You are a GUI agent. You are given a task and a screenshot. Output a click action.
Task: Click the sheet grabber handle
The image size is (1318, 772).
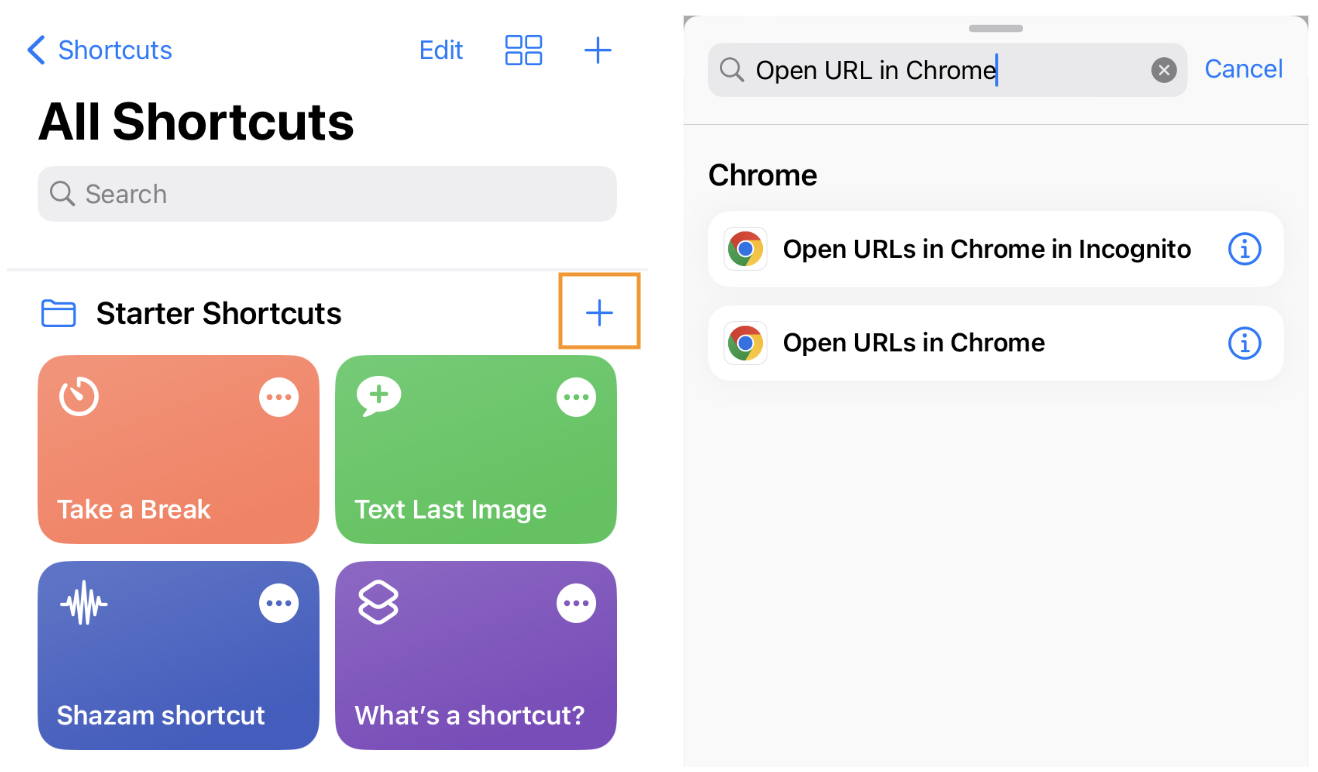pos(996,28)
